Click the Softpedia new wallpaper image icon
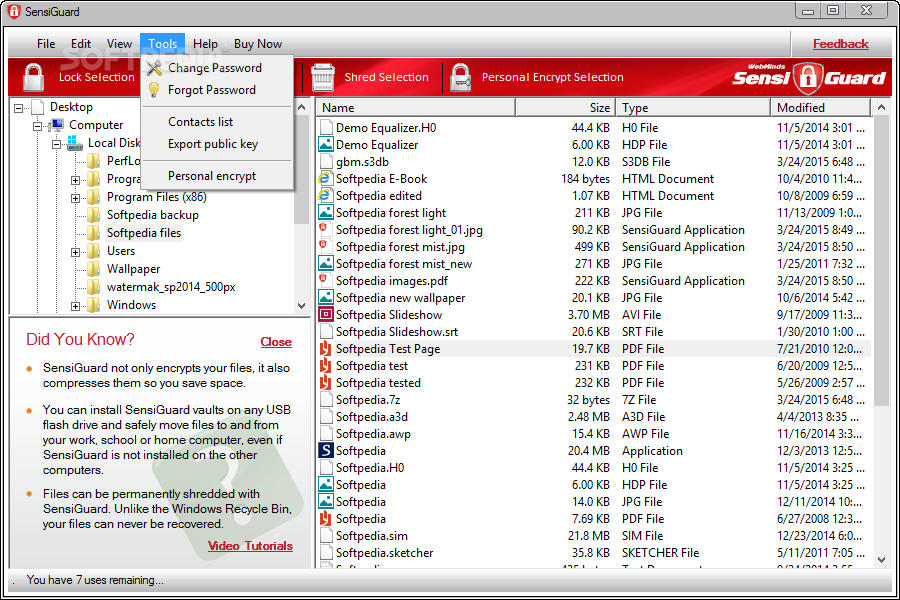The width and height of the screenshot is (900, 600). click(x=325, y=297)
